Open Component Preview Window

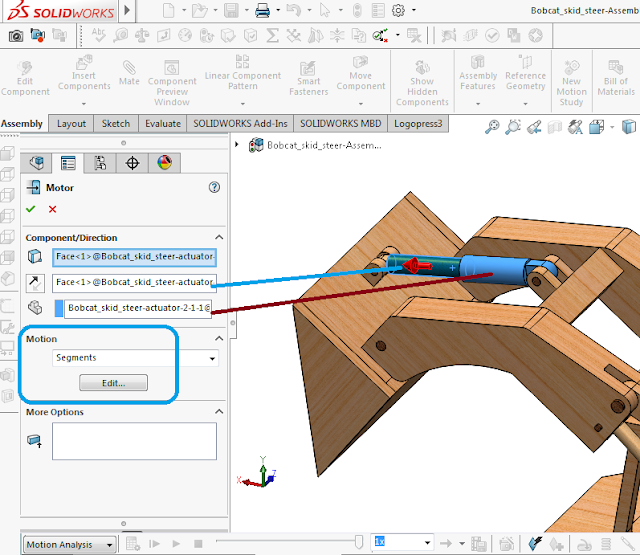coord(172,83)
